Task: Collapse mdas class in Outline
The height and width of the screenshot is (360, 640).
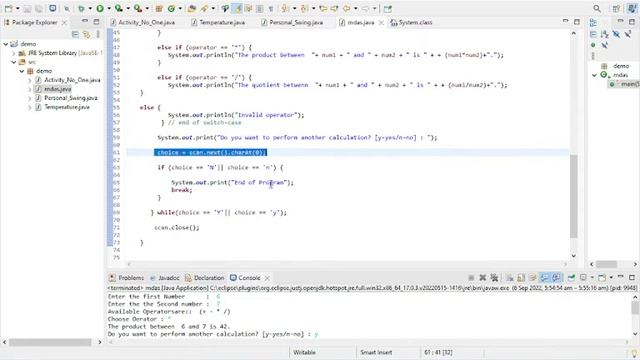Action: [594, 75]
